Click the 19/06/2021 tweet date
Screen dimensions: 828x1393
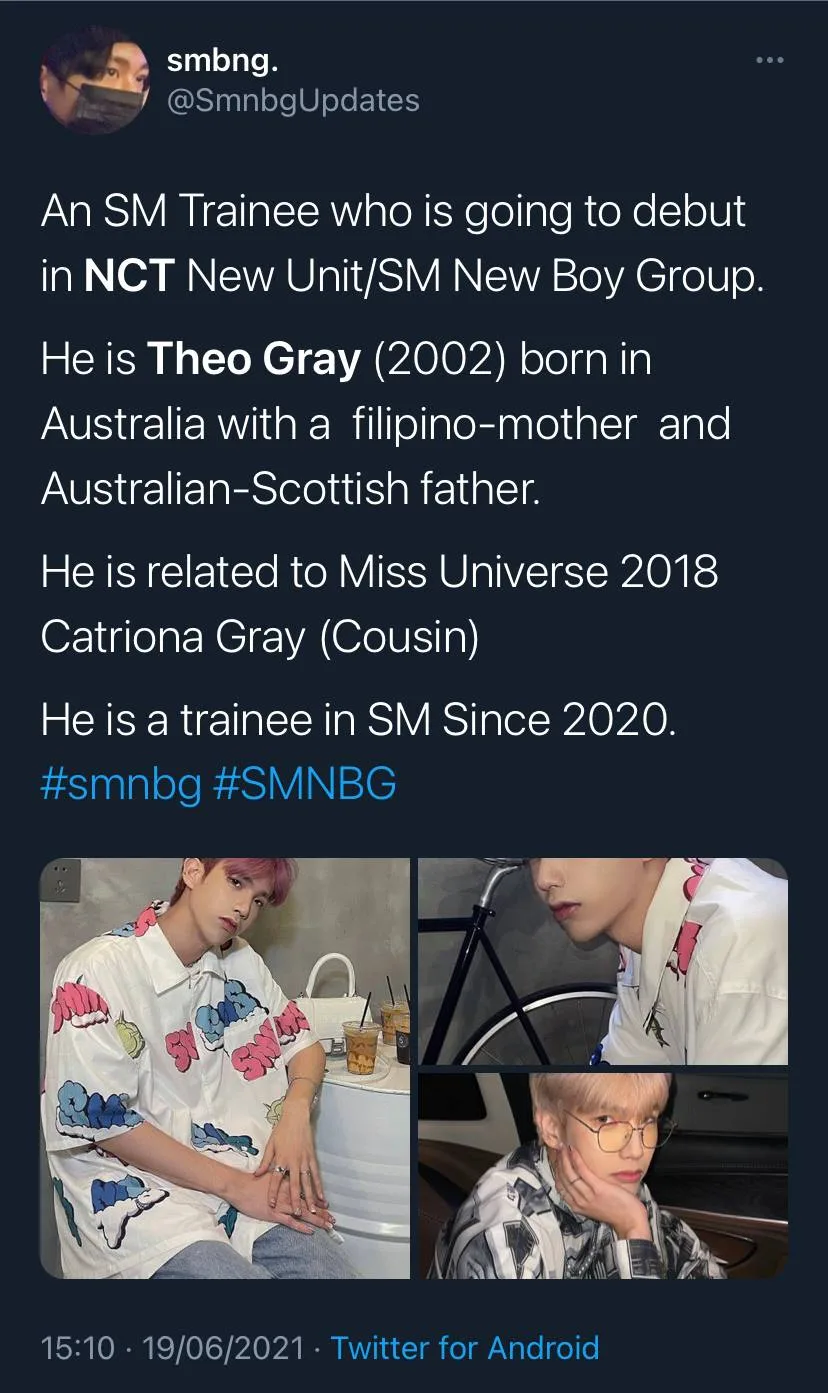(223, 1348)
